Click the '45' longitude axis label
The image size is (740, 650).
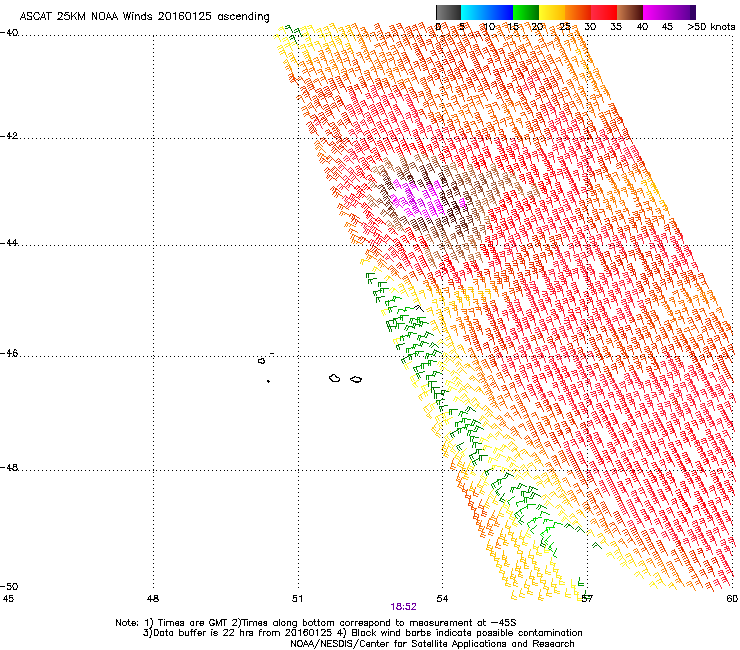point(8,599)
